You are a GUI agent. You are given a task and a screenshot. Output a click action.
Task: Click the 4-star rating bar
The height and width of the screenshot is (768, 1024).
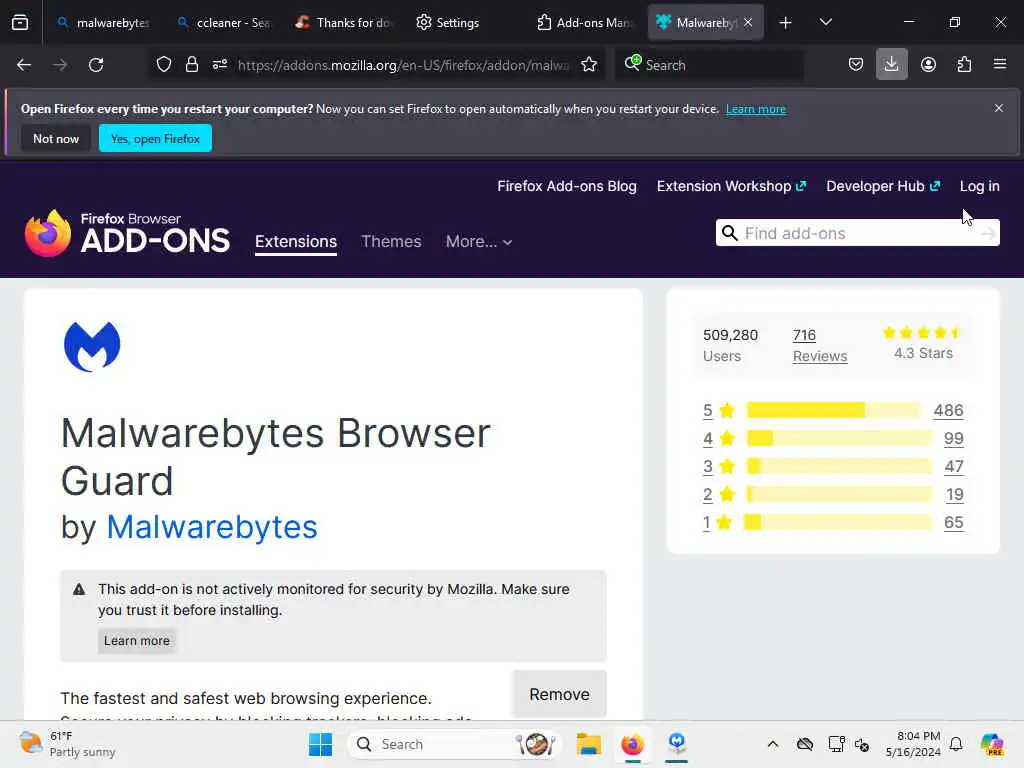(839, 438)
